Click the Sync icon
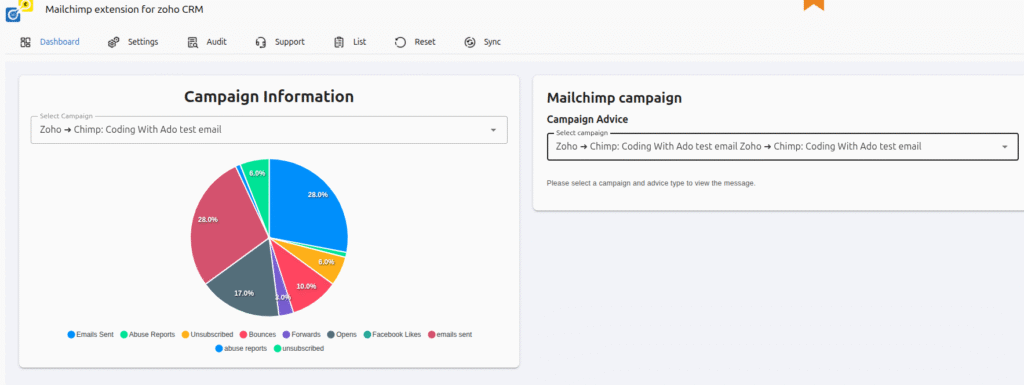This screenshot has height=385, width=1024. [x=470, y=42]
